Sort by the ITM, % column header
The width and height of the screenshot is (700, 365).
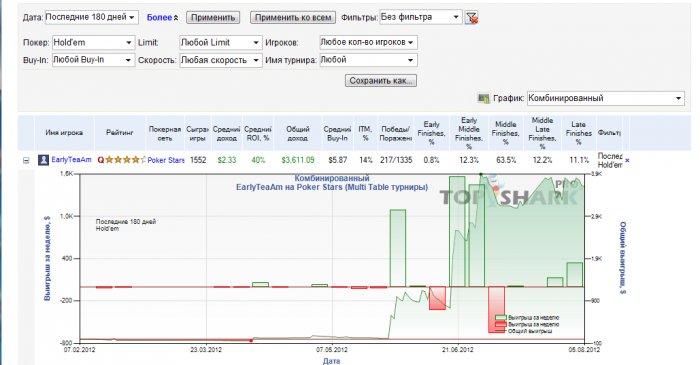(365, 133)
